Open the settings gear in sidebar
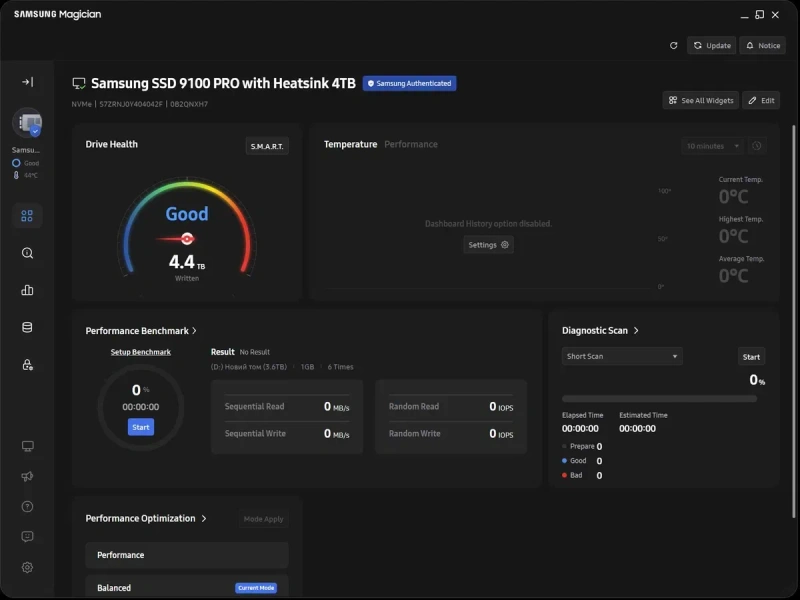 pos(28,567)
